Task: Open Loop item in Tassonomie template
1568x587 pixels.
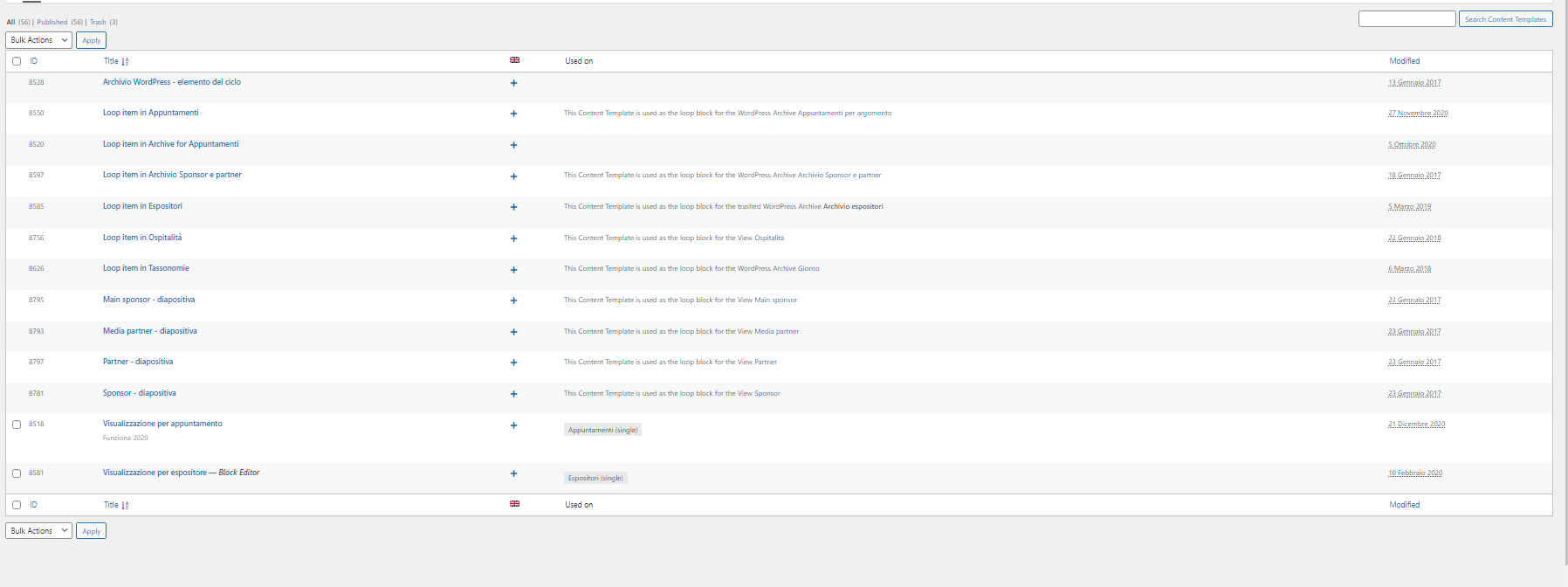Action: 146,268
